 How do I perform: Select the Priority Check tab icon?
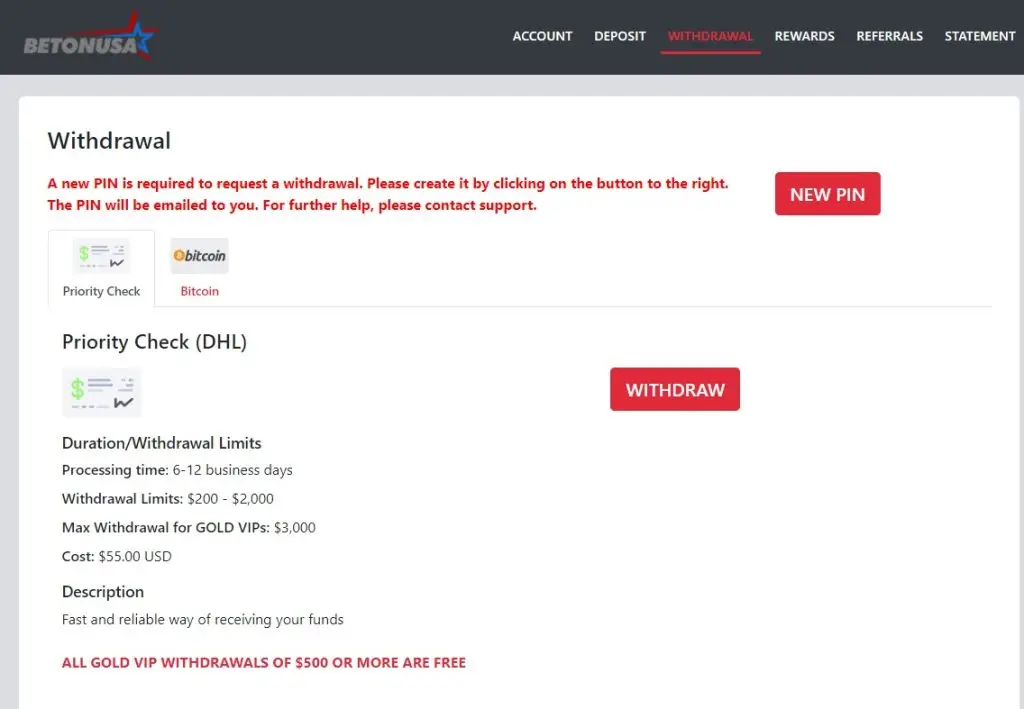(101, 256)
